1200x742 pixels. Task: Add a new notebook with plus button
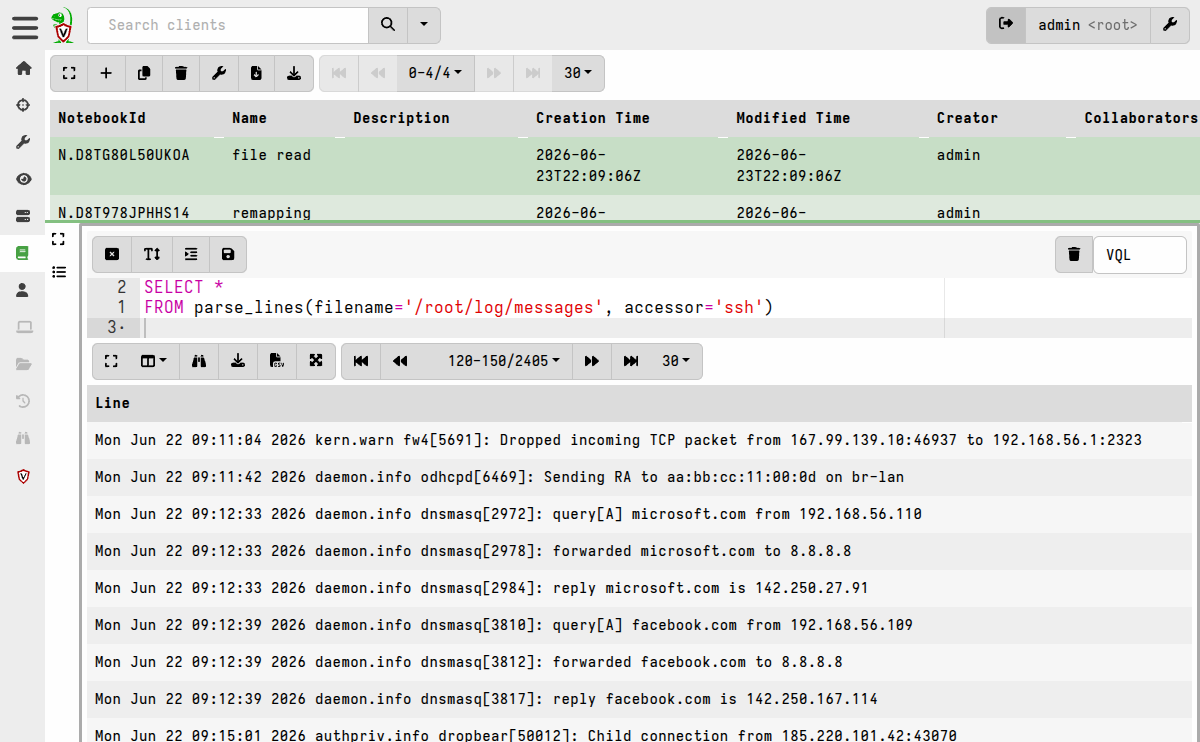pos(106,73)
